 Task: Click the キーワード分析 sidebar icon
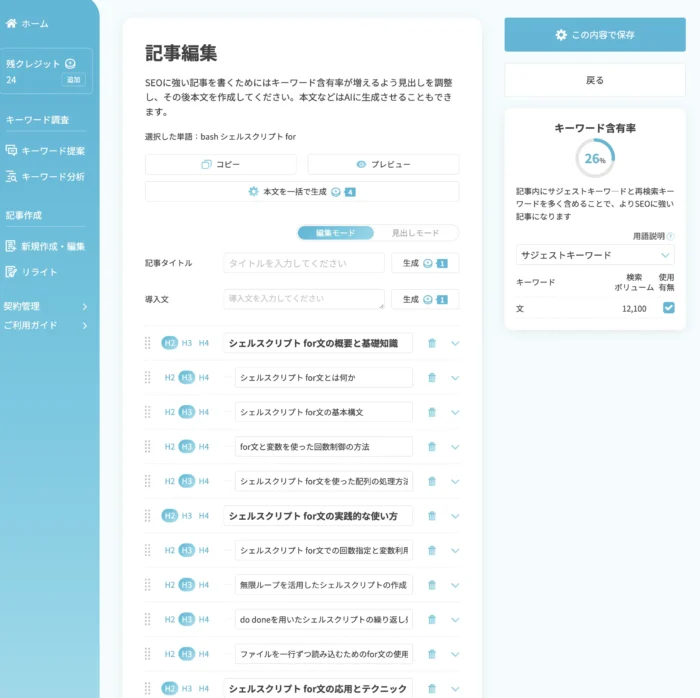[12, 177]
